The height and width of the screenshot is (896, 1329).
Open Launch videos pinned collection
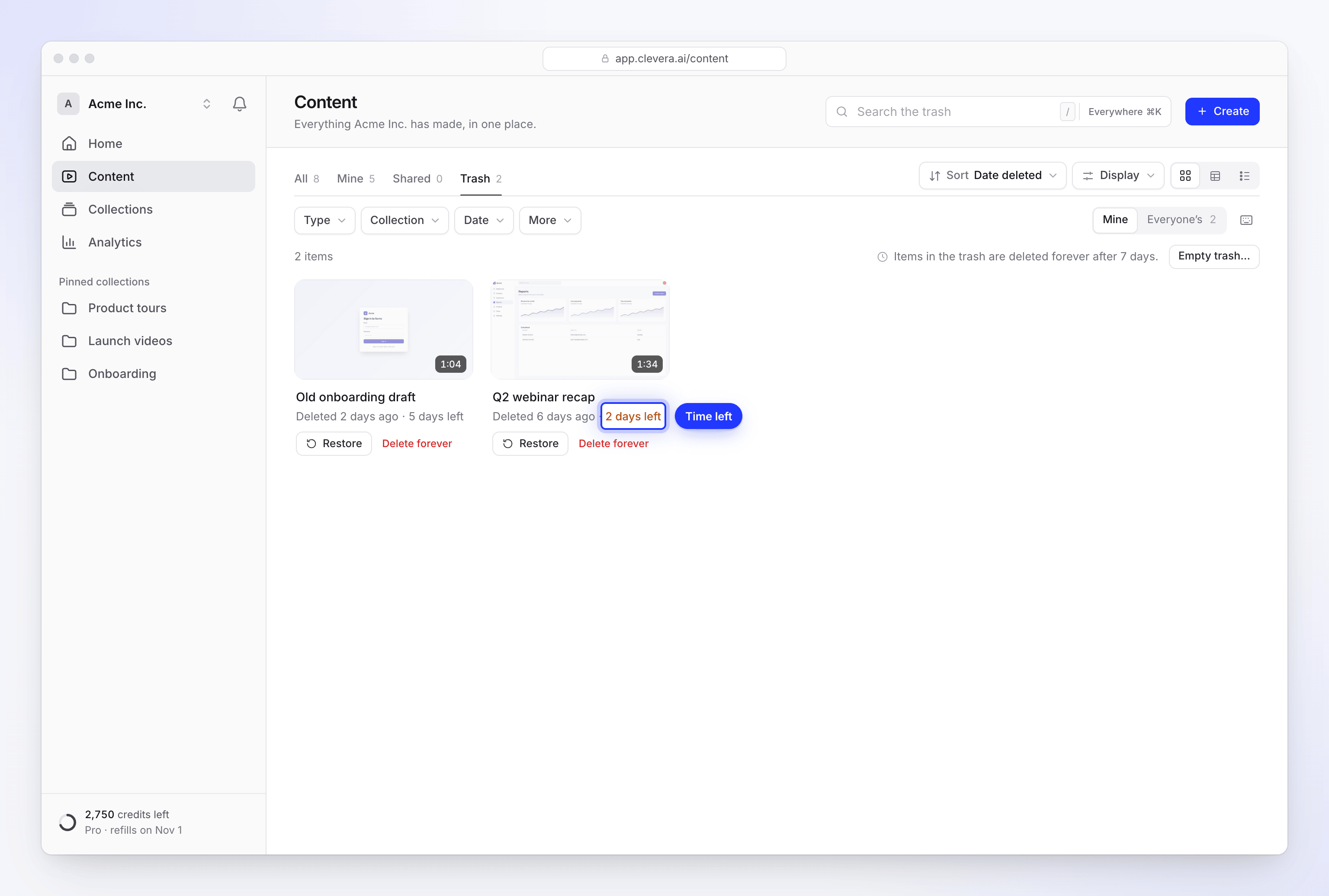pos(153,341)
